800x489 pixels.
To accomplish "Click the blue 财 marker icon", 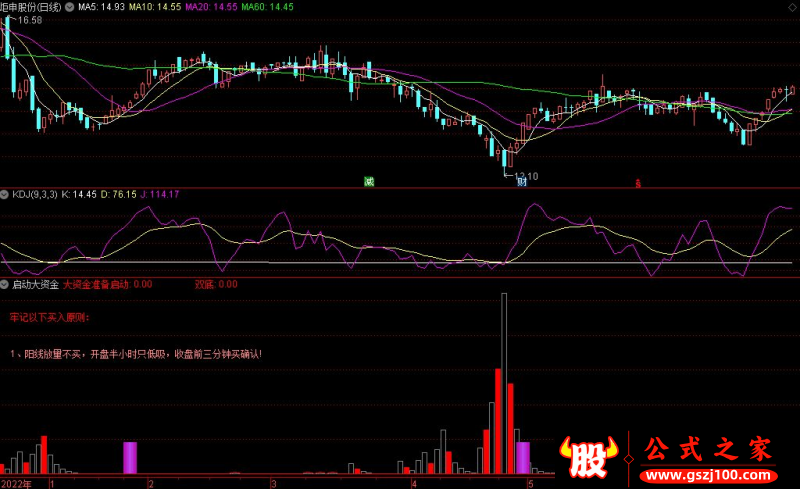I will (x=521, y=182).
